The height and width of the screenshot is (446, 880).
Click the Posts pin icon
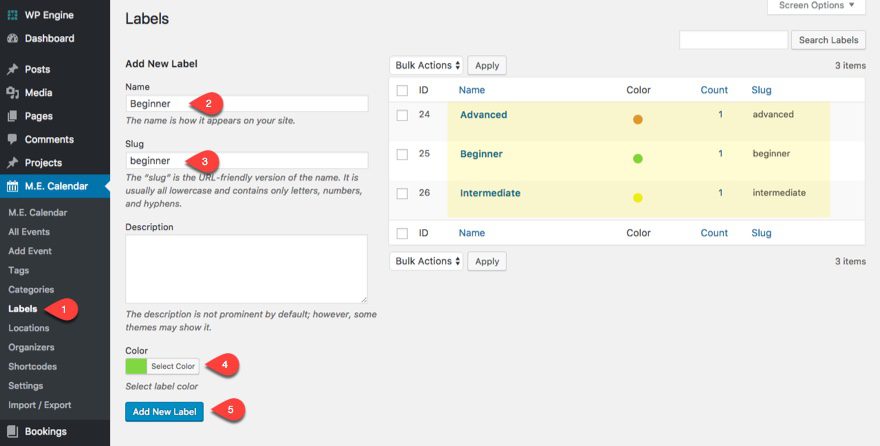point(12,70)
